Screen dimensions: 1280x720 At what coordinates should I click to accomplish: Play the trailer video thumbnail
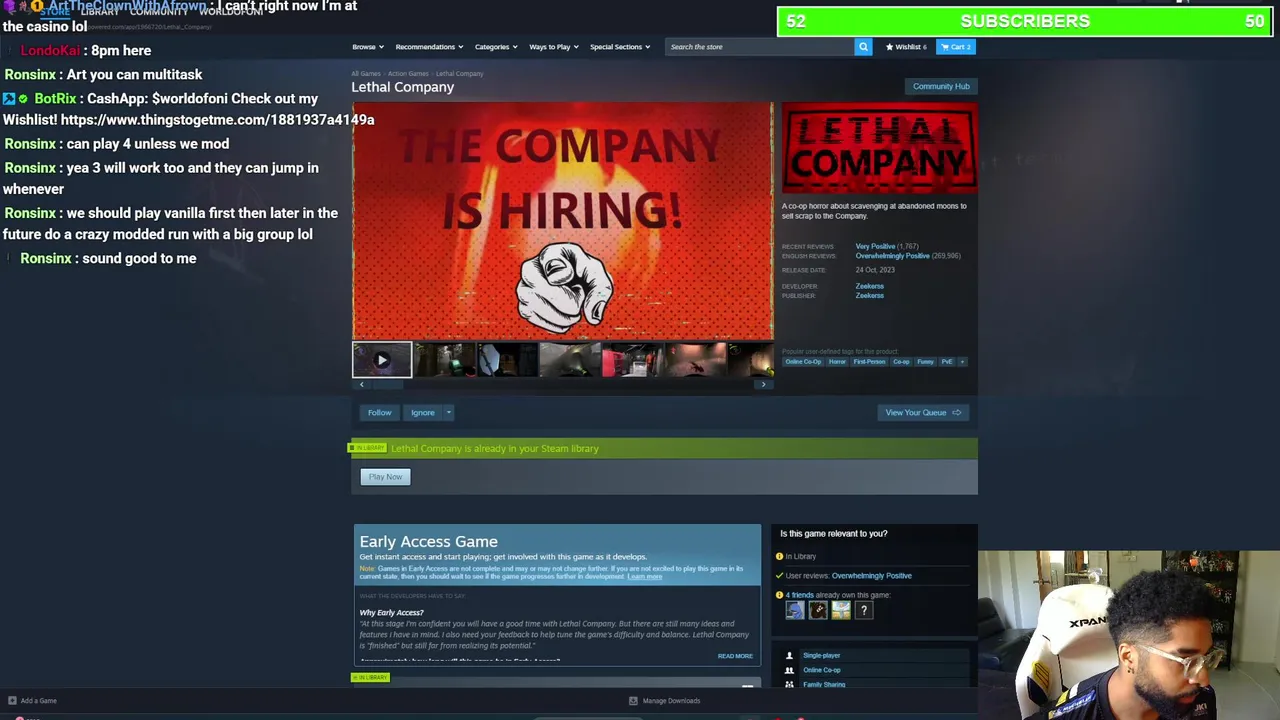click(382, 360)
